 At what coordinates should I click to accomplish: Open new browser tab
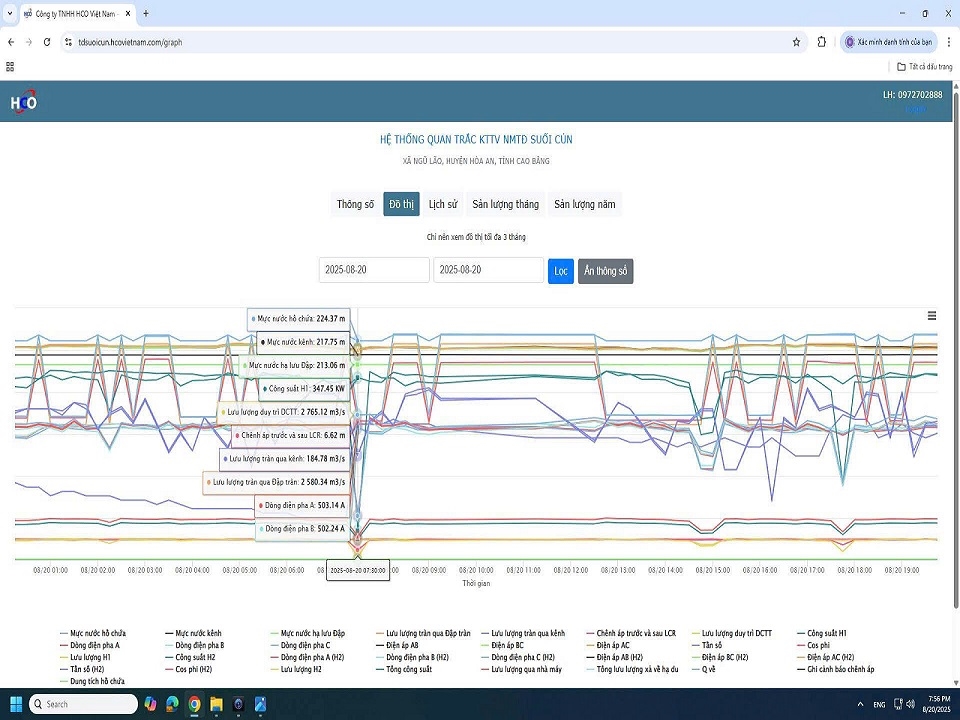(146, 14)
